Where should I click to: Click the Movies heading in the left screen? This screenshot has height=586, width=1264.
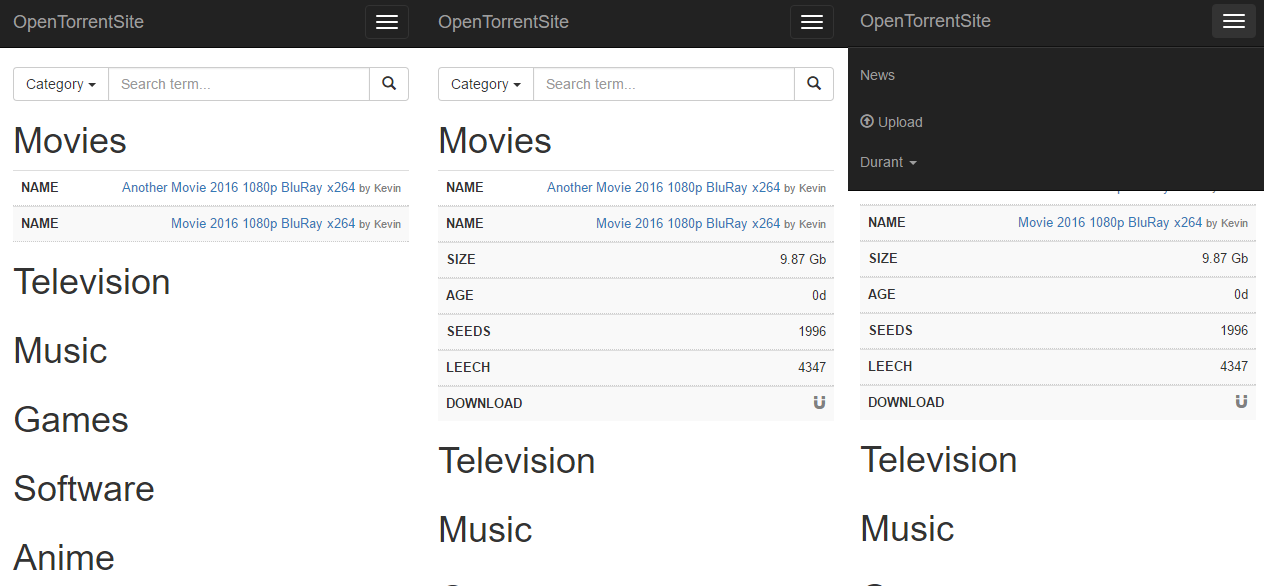point(70,141)
